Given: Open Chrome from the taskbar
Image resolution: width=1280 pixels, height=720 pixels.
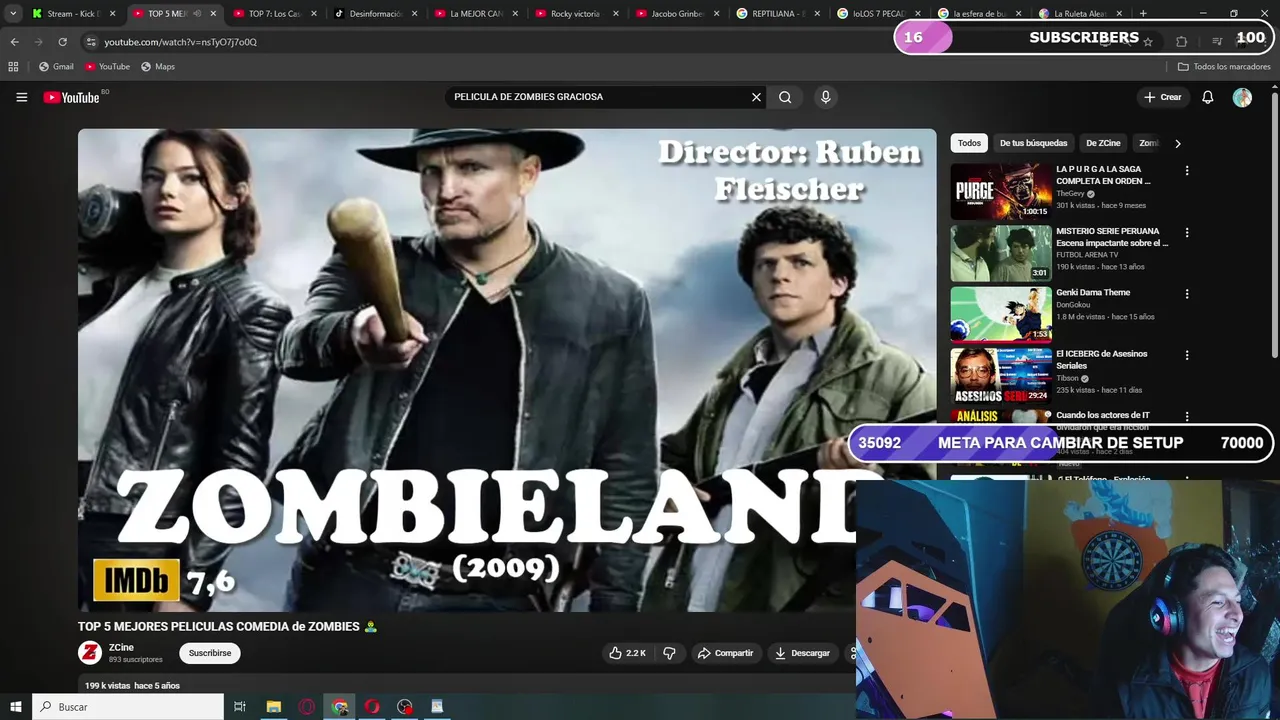Looking at the screenshot, I should (340, 707).
